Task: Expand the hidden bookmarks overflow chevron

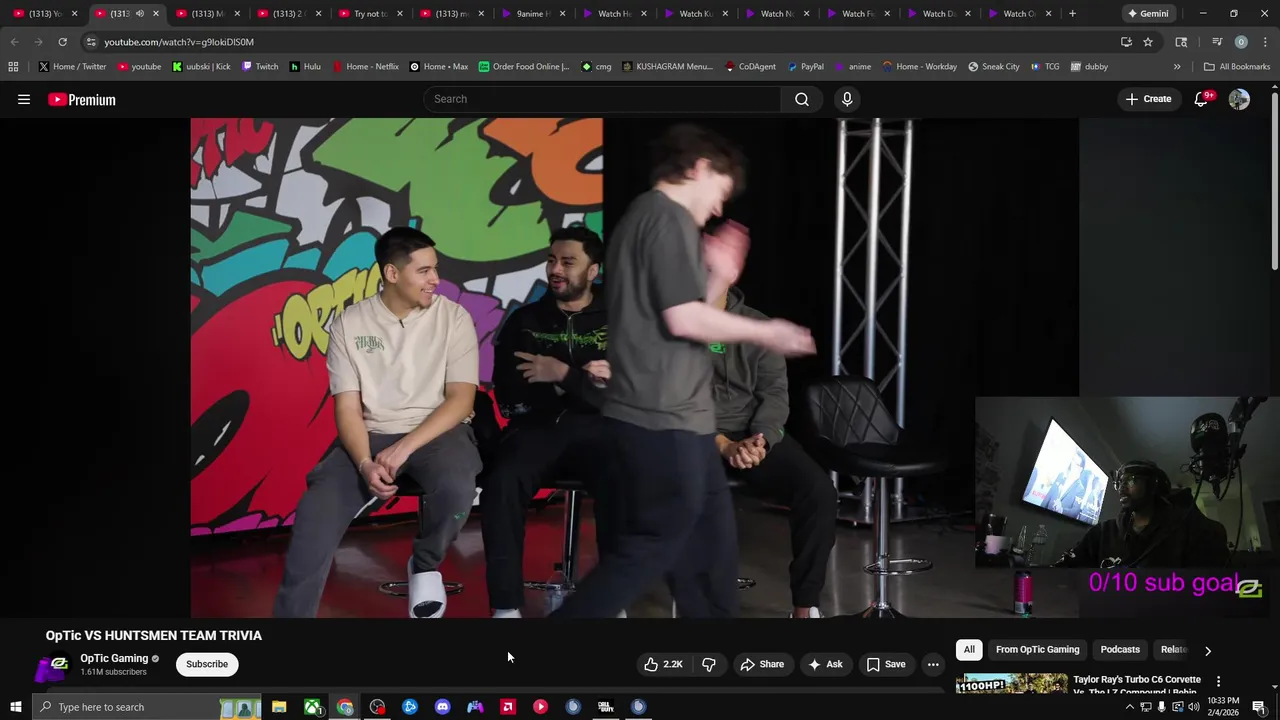Action: (1177, 67)
